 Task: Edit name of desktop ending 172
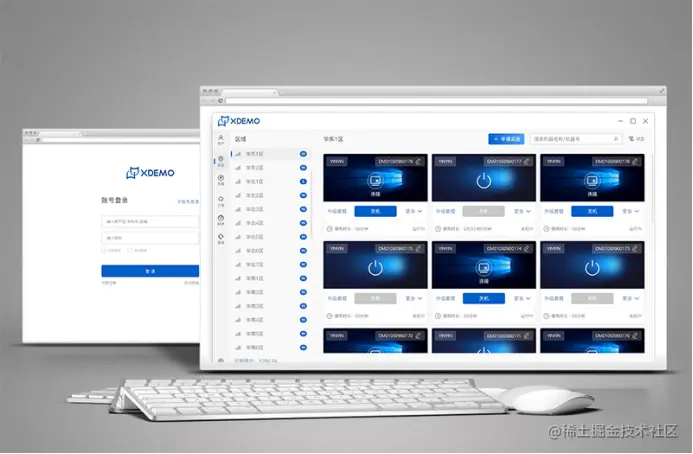418,336
